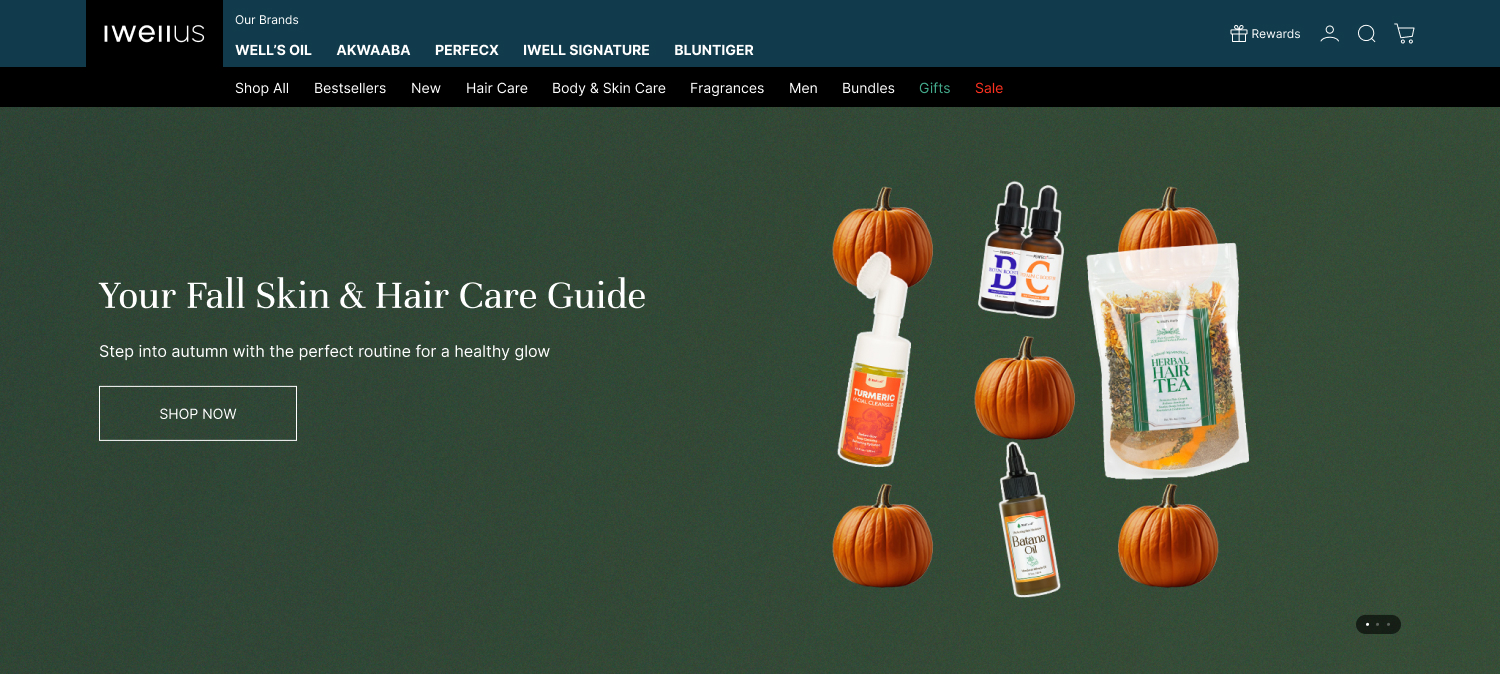Go to the second slide dot
The image size is (1500, 674).
click(1378, 624)
